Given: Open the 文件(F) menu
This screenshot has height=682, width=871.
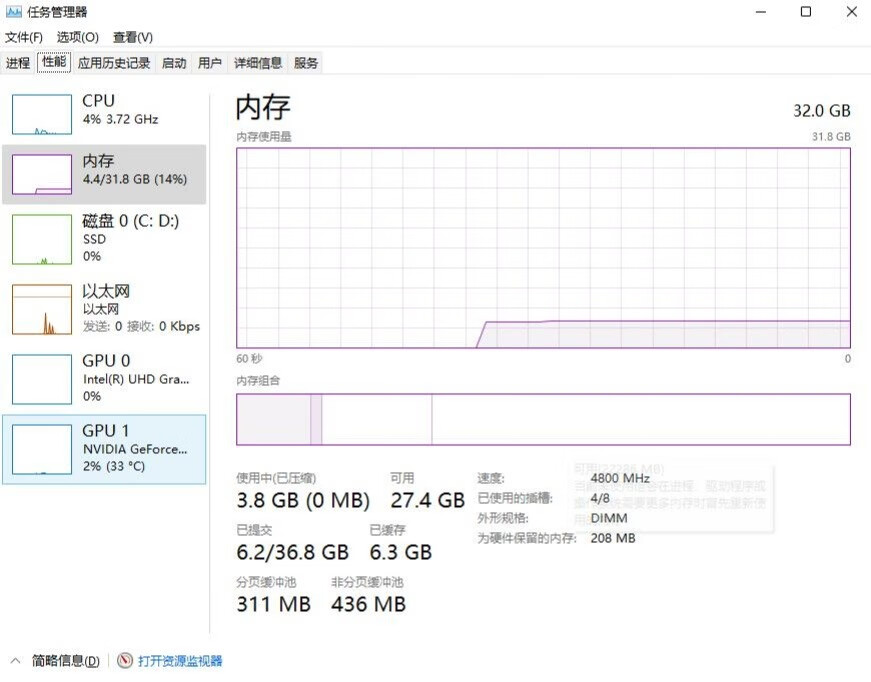Looking at the screenshot, I should (x=23, y=37).
